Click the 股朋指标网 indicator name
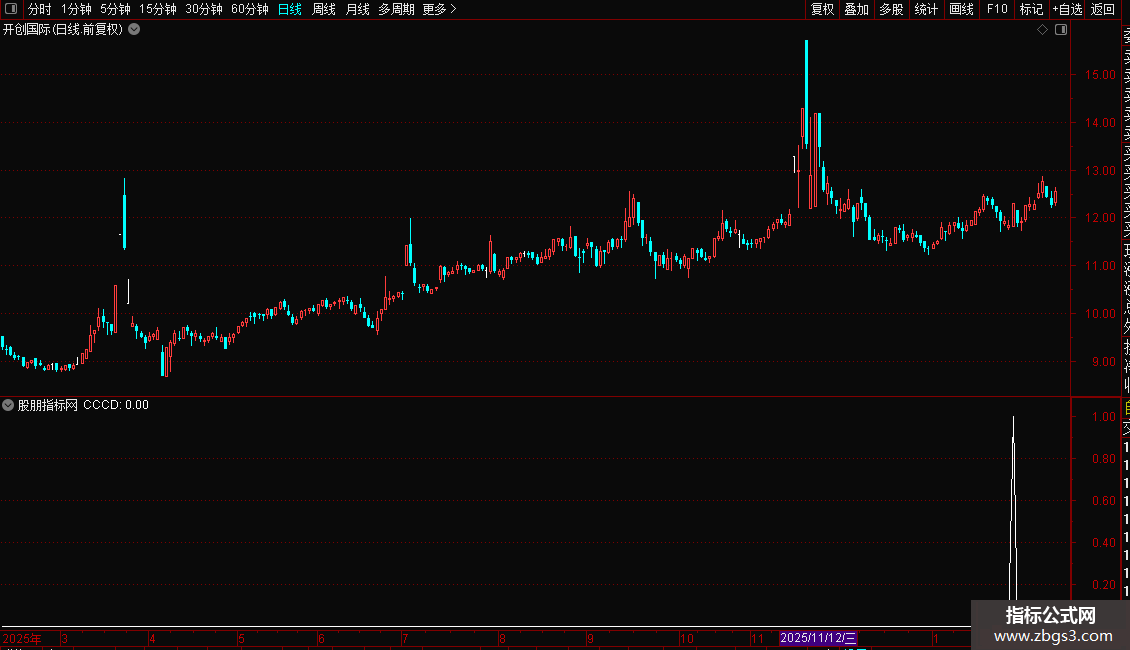Viewport: 1130px width, 650px height. (x=48, y=405)
